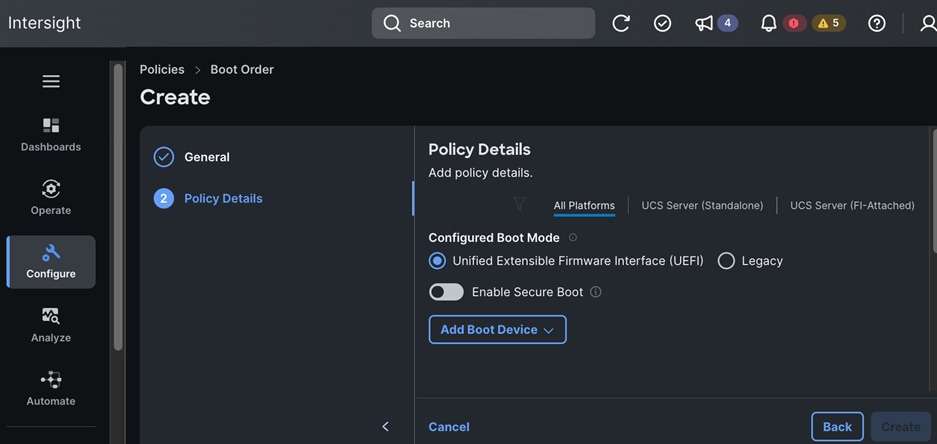Open the hamburger navigation menu
Viewport: 937px width, 444px height.
51,81
